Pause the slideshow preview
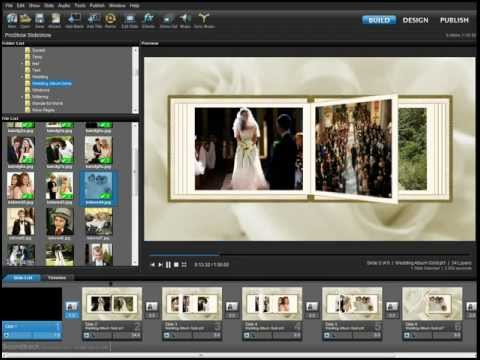Screen dimensions: 480x360 tap(168, 265)
